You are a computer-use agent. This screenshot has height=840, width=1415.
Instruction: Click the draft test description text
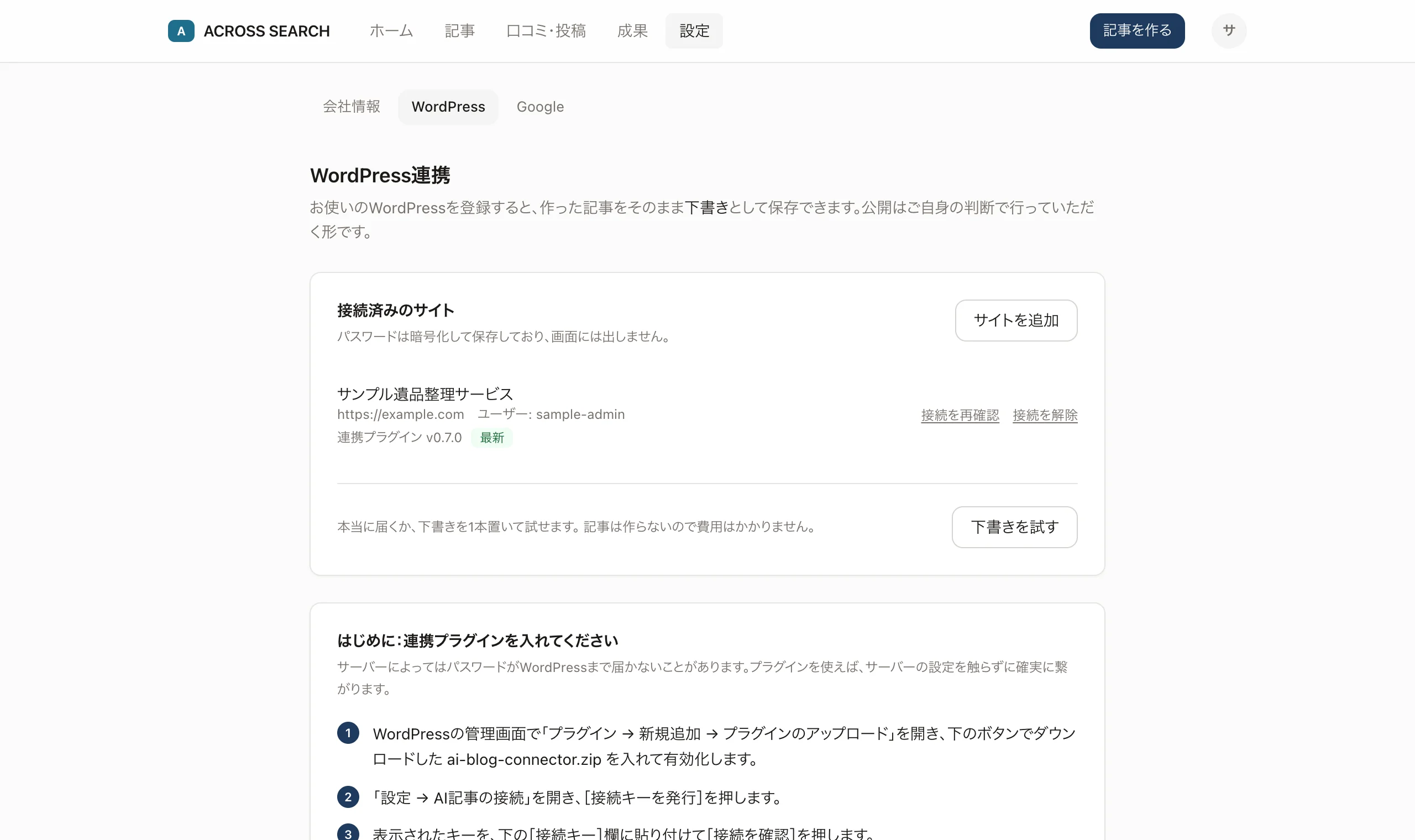click(576, 527)
